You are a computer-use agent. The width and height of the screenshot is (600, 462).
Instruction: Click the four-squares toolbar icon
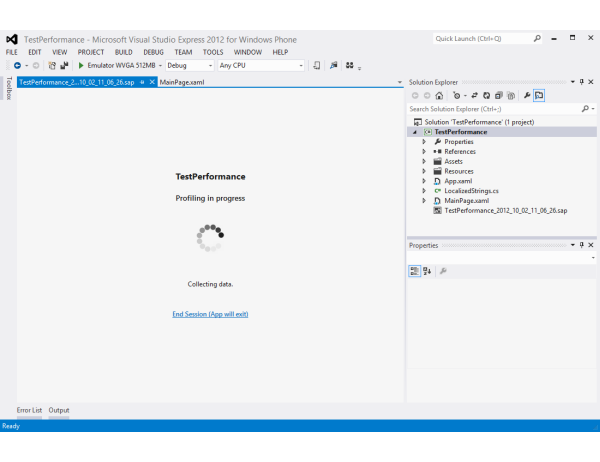coord(349,65)
